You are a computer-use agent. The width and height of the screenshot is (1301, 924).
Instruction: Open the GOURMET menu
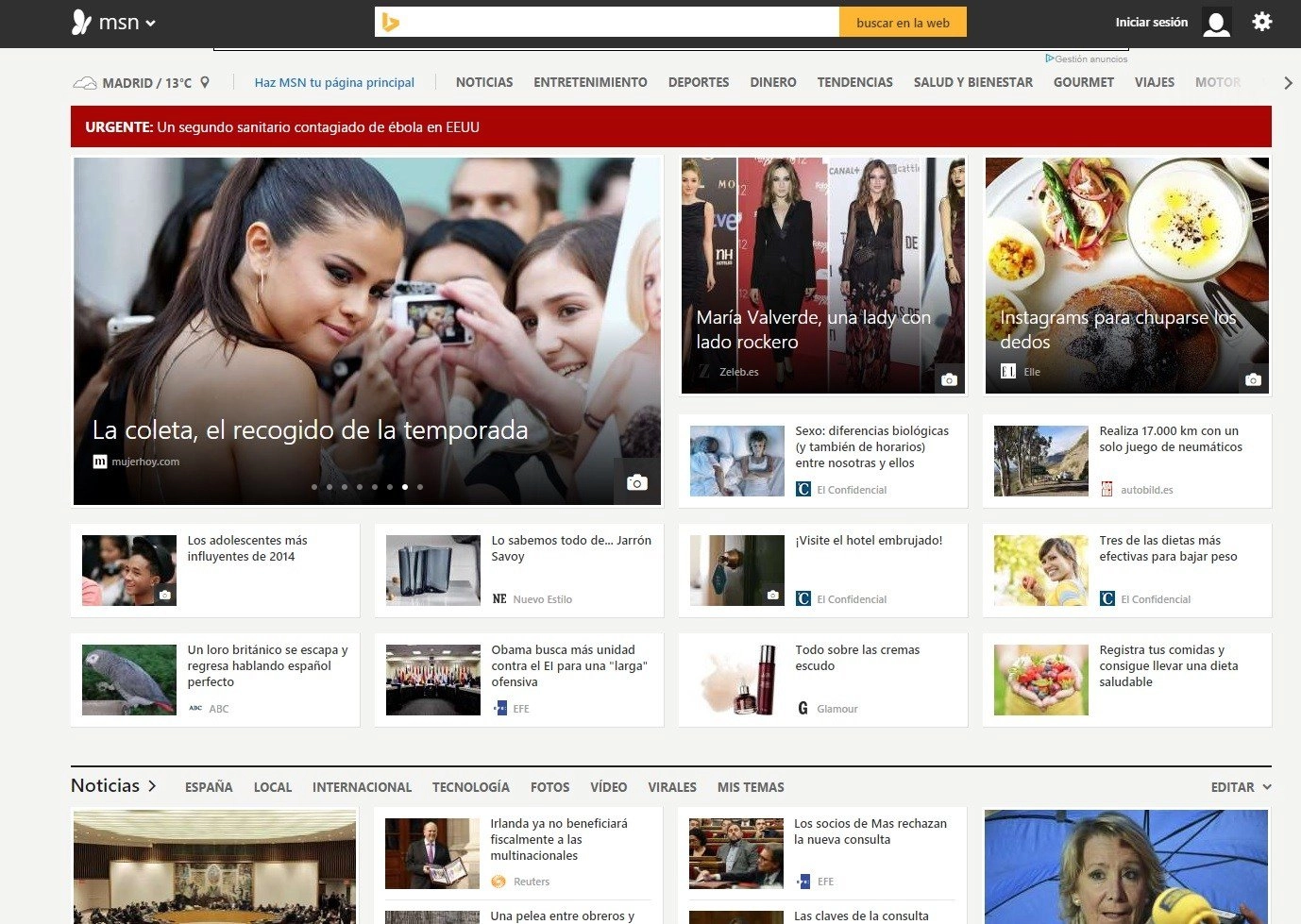[1084, 83]
